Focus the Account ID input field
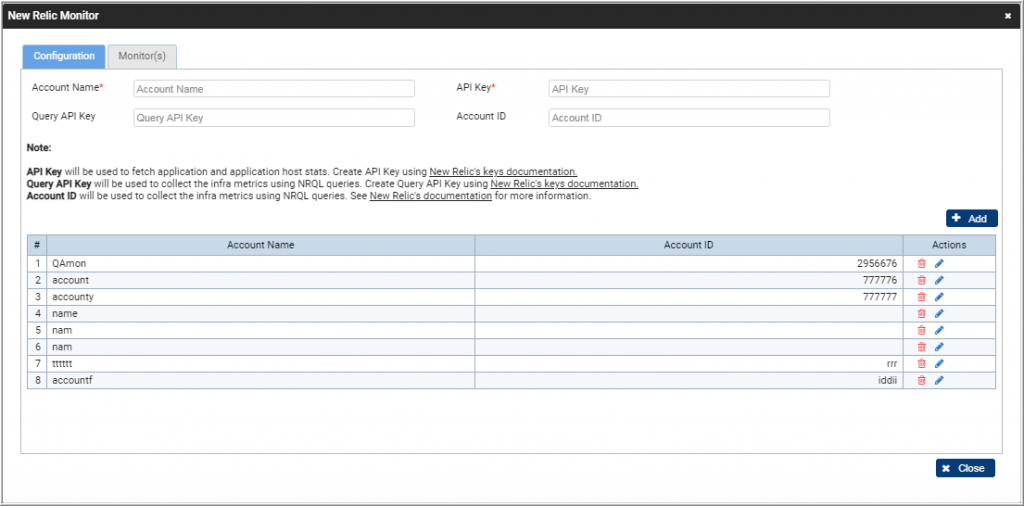The image size is (1024, 506). click(x=689, y=118)
